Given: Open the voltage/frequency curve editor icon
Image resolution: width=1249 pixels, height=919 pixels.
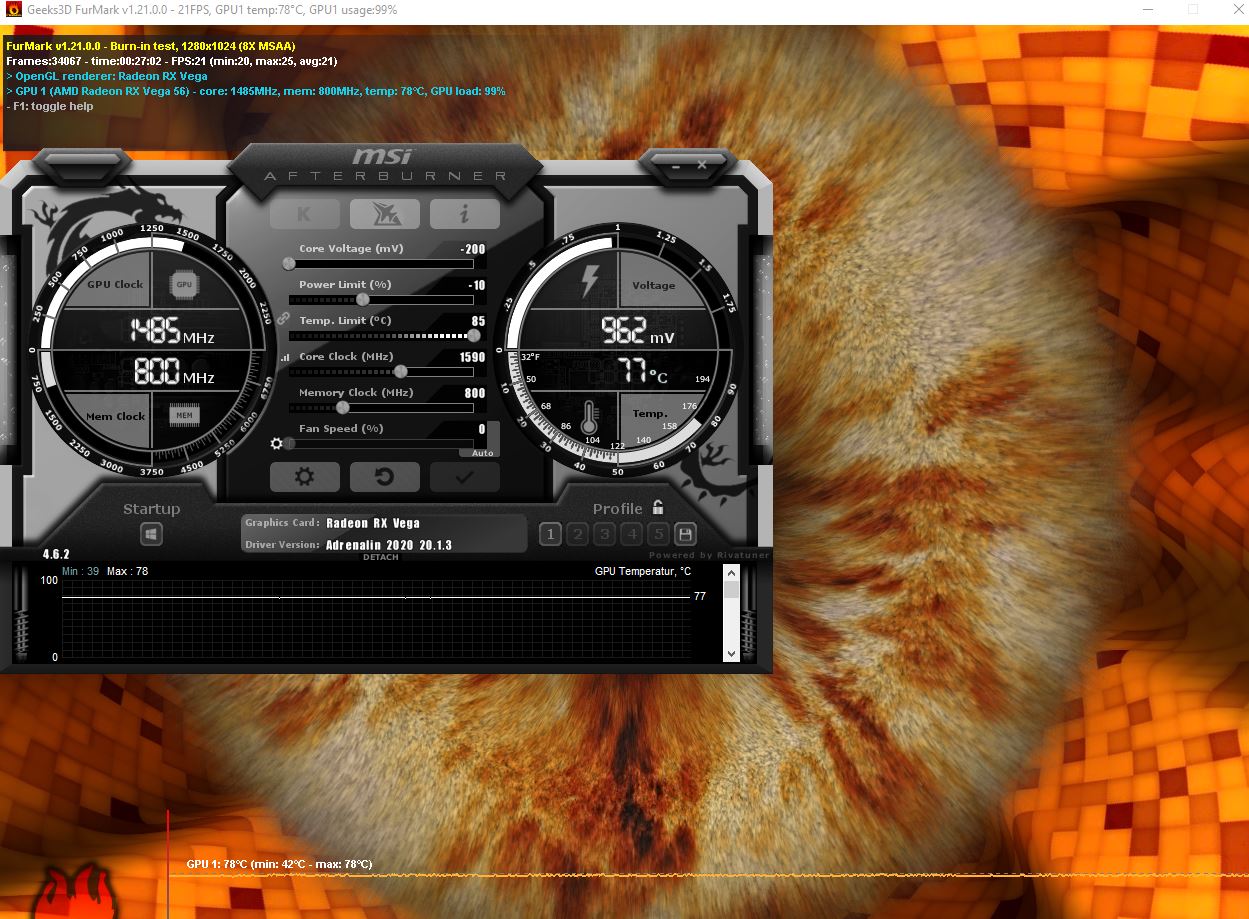Looking at the screenshot, I should click(284, 357).
